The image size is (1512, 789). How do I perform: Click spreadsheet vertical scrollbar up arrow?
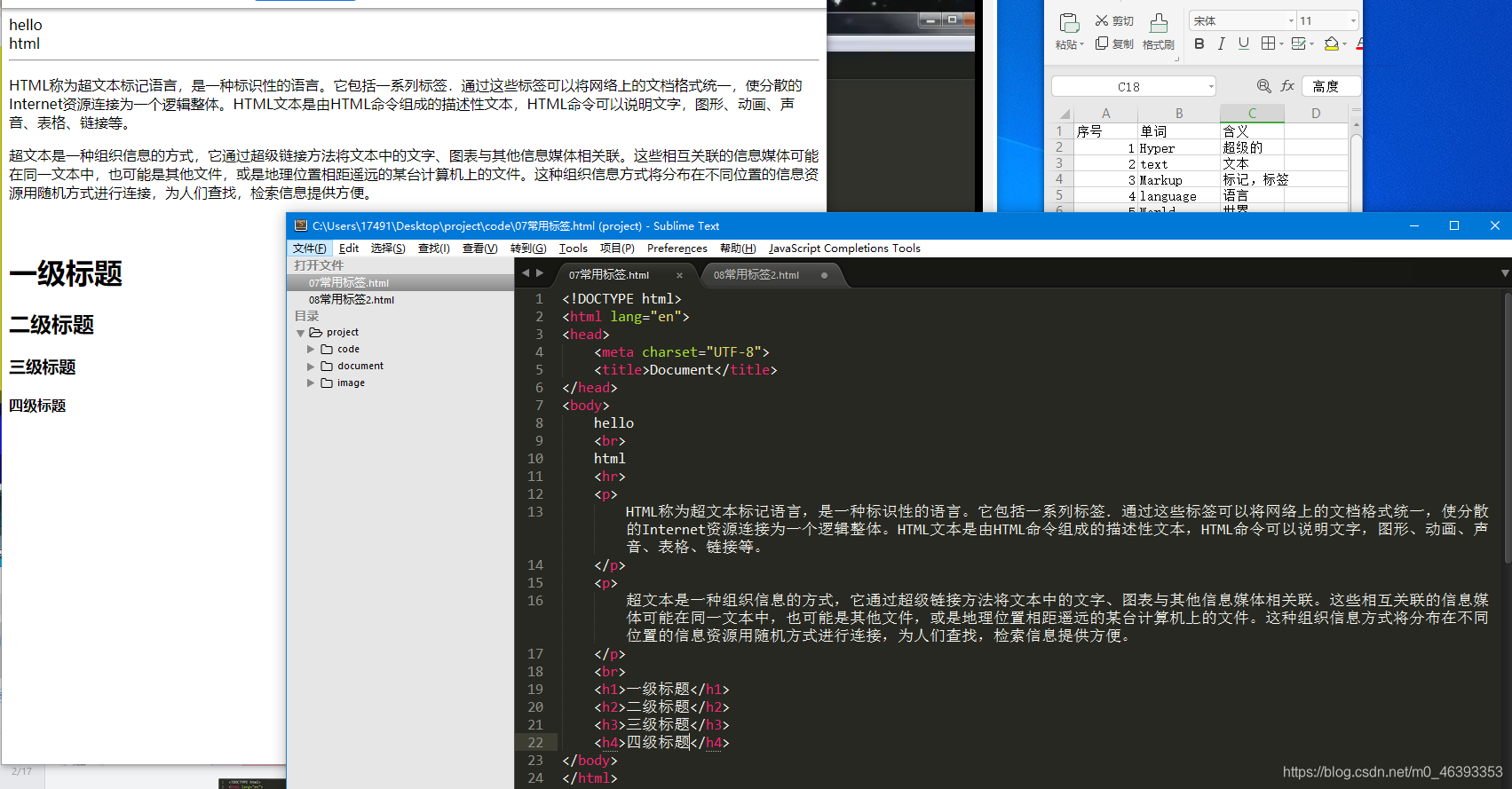1356,127
